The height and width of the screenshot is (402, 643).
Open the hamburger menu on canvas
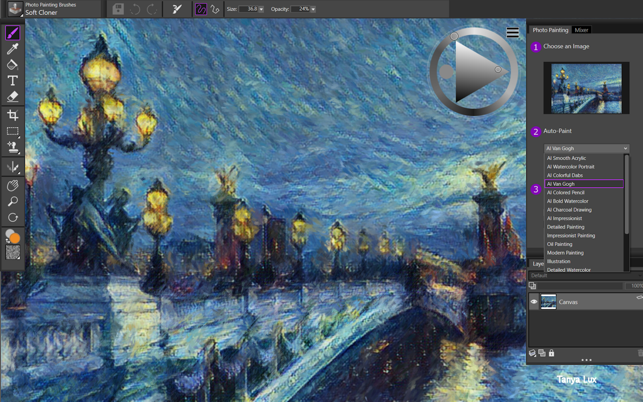pyautogui.click(x=513, y=32)
